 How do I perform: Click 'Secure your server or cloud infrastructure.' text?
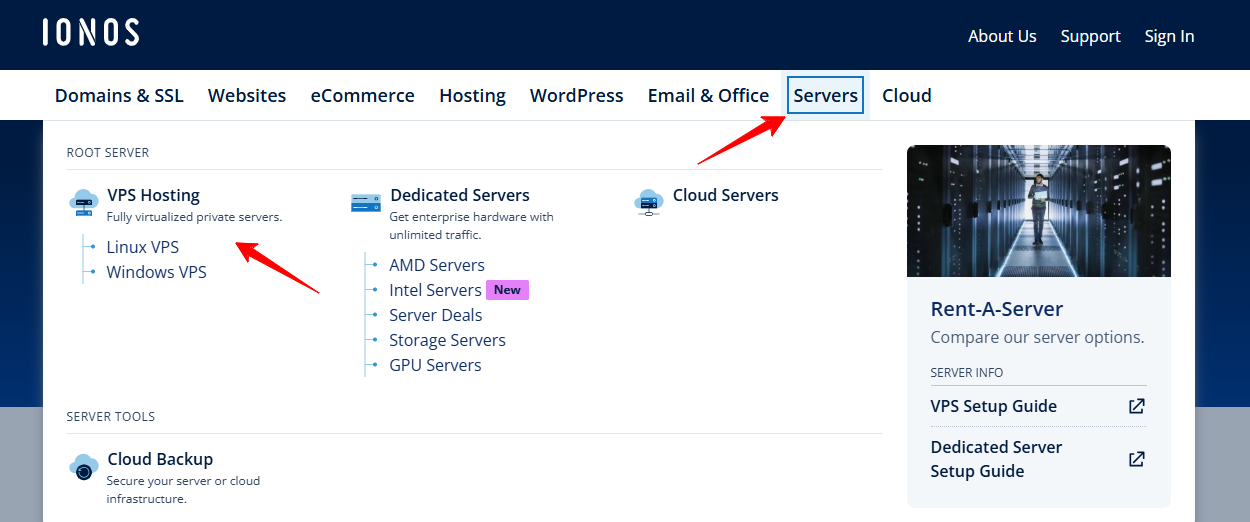[x=183, y=490]
